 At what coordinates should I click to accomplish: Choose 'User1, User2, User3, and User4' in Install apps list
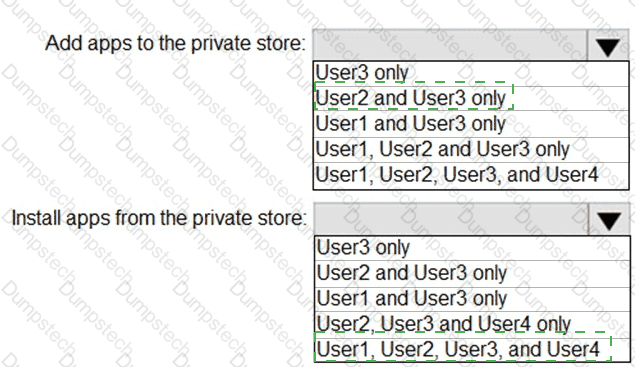tap(472, 349)
